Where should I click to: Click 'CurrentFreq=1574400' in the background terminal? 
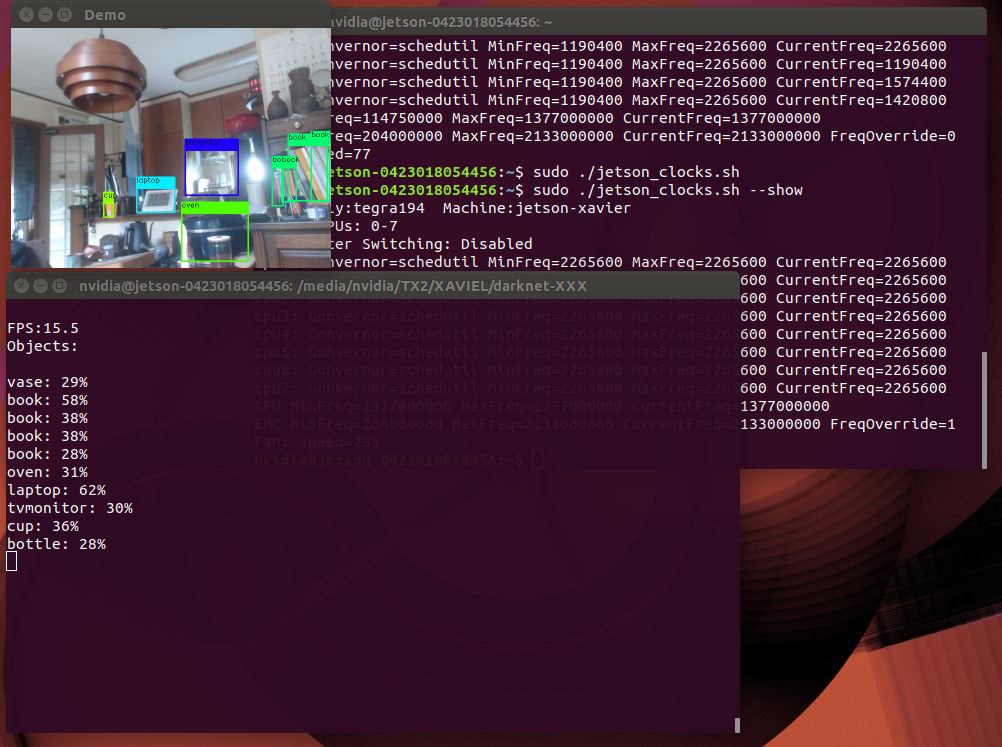[861, 82]
